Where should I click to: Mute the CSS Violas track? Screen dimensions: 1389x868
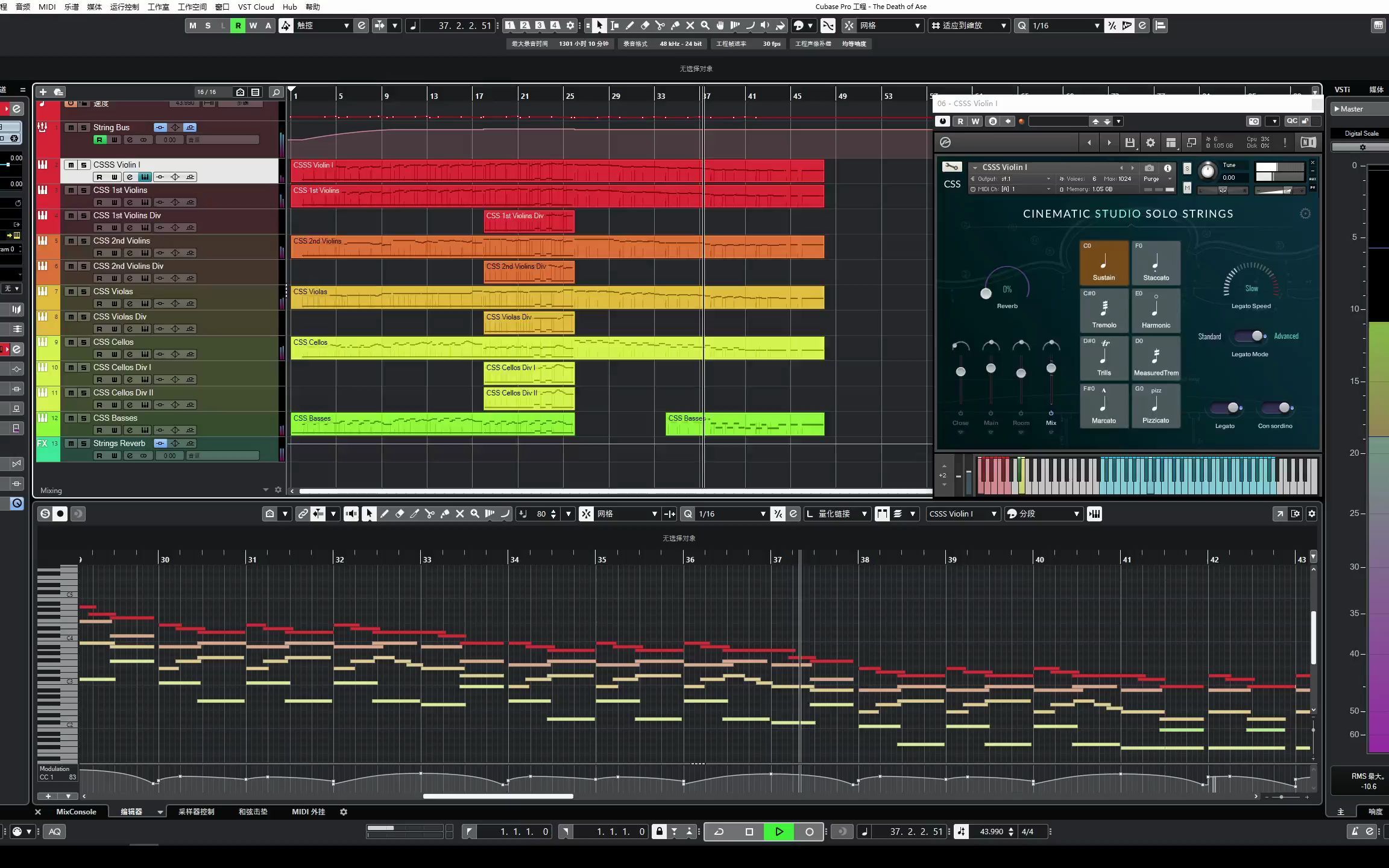(x=71, y=291)
